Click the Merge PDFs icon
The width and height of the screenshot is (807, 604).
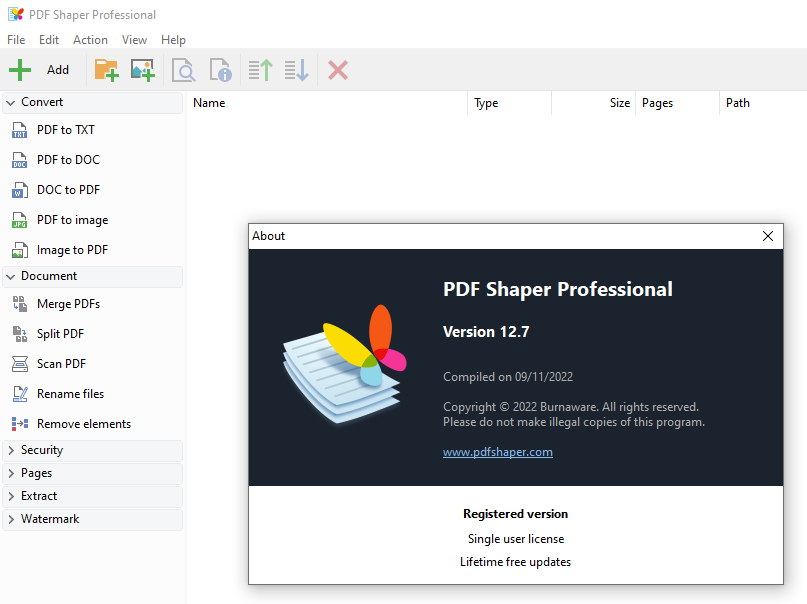click(x=20, y=304)
